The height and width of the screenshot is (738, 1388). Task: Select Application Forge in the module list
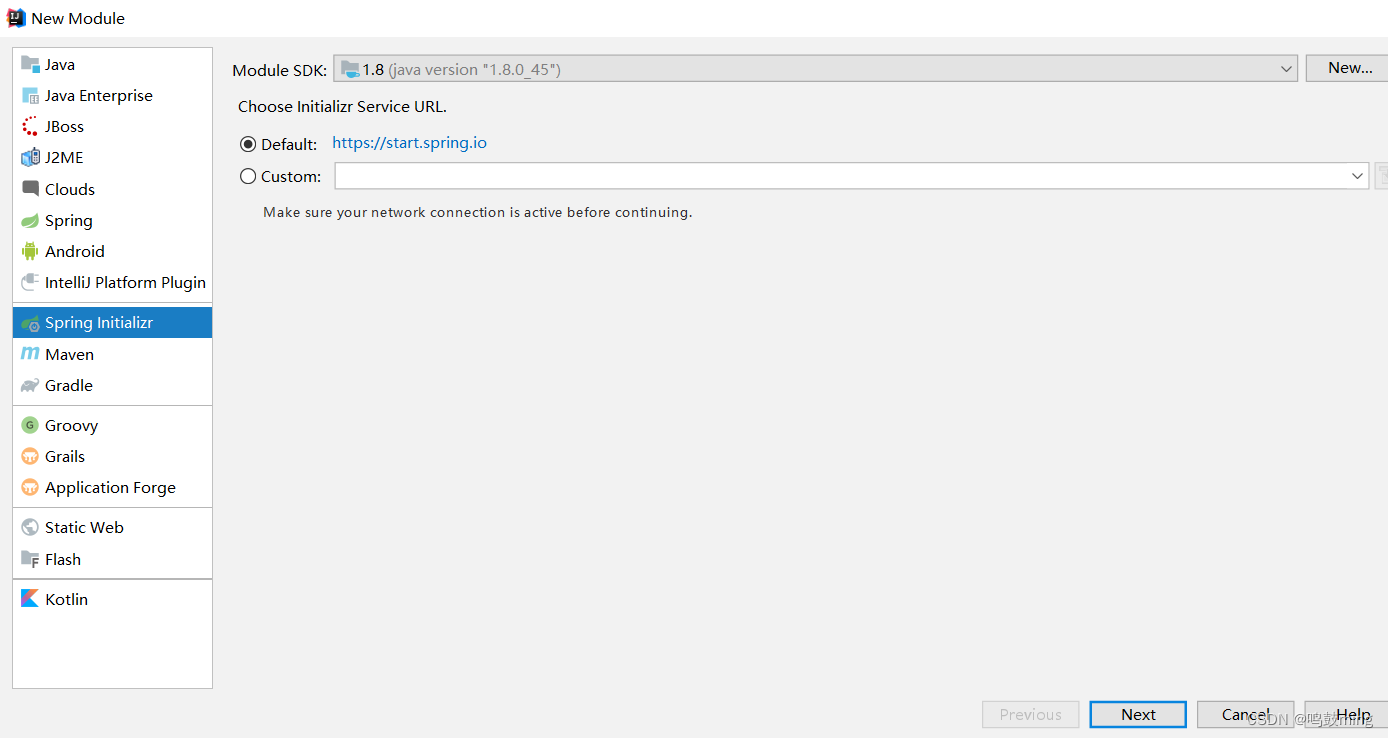pyautogui.click(x=112, y=488)
